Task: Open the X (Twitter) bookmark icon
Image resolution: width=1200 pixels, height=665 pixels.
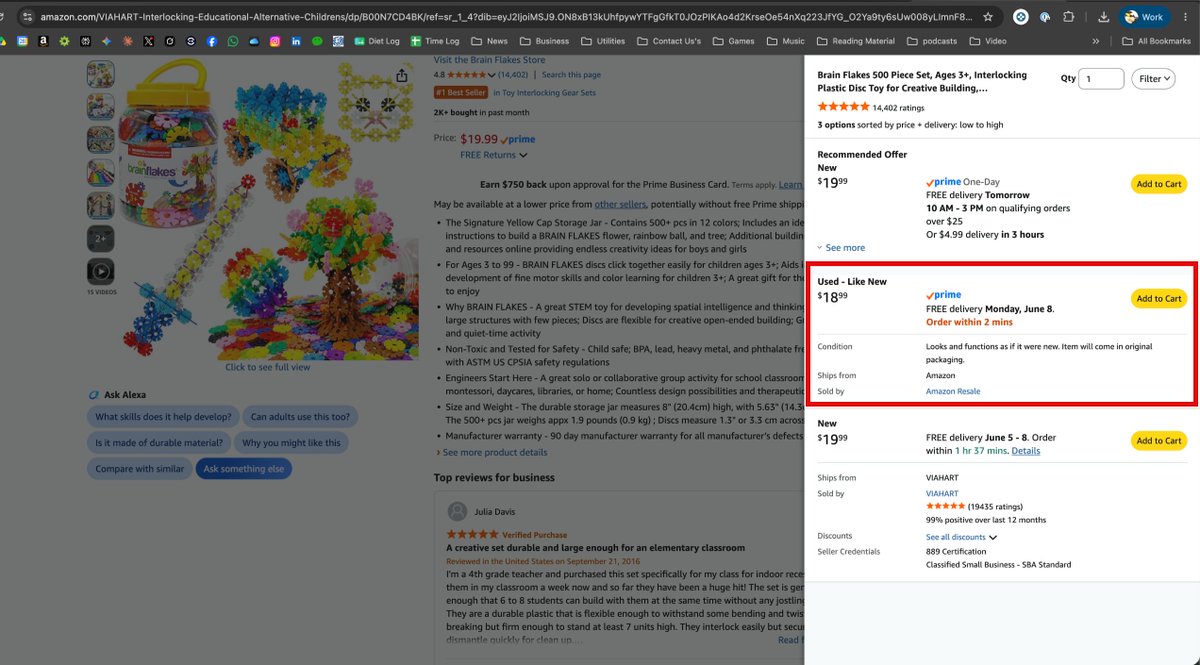Action: coord(148,41)
